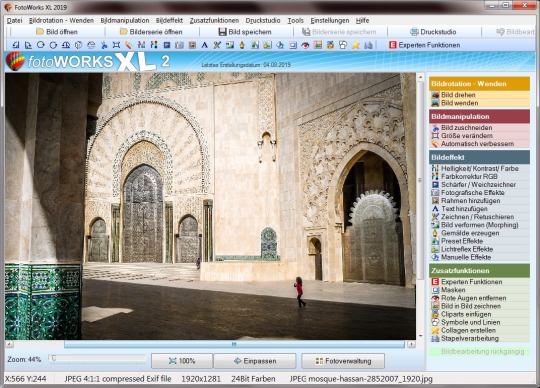Click the horizontal scrollbar below the image
Screen dimensions: 540x388
[x=234, y=344]
